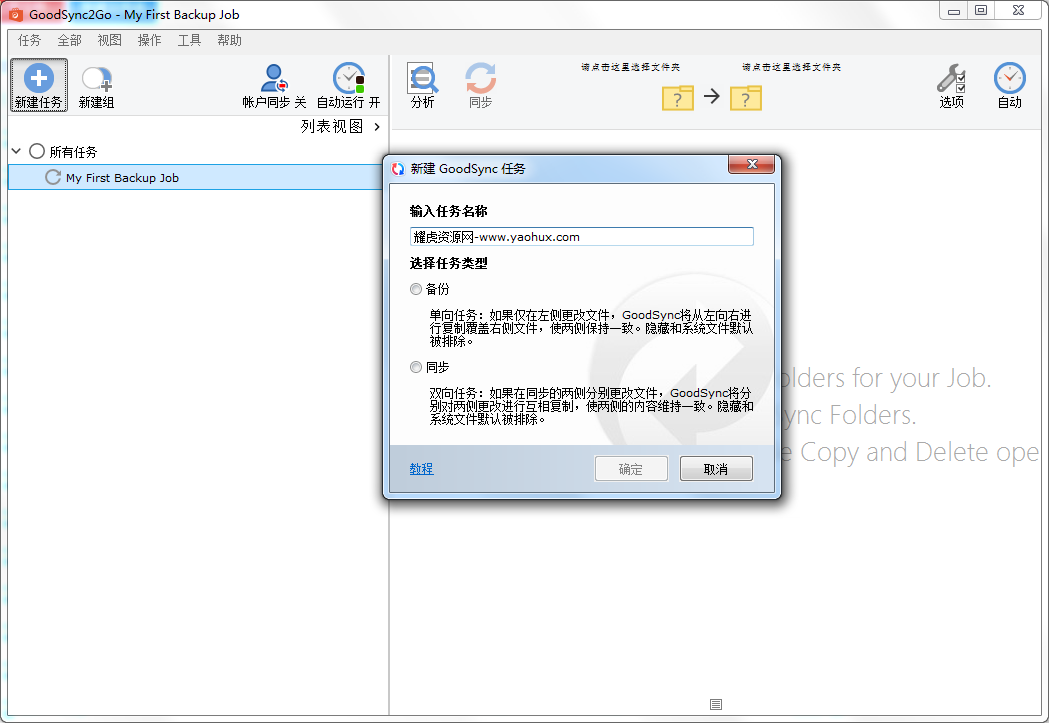Collapse the All Jobs (所有任务) tree

click(16, 152)
